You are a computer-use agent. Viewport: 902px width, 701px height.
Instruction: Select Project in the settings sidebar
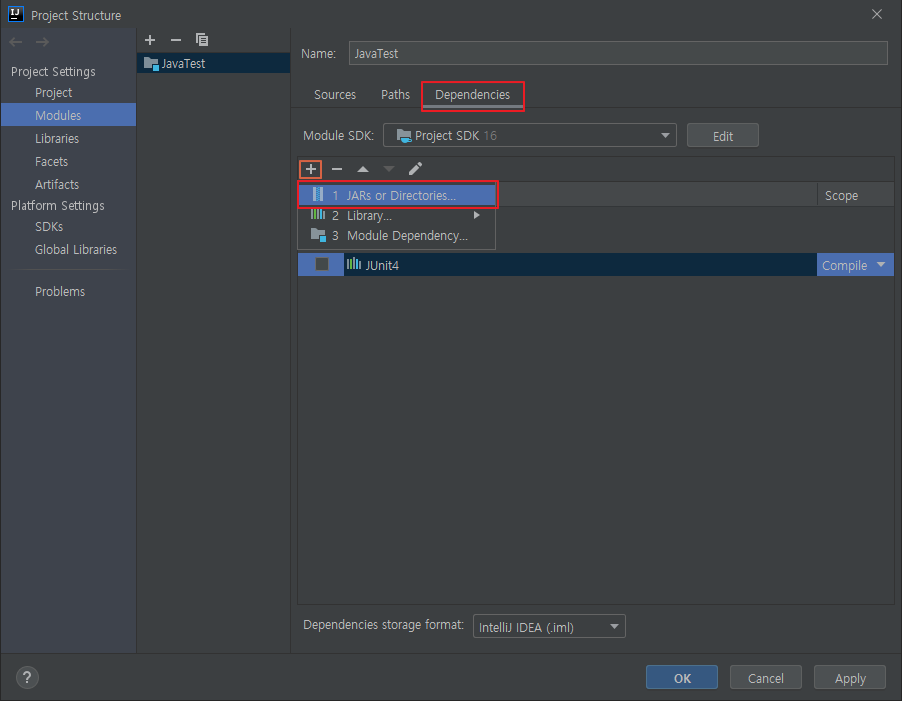click(53, 93)
